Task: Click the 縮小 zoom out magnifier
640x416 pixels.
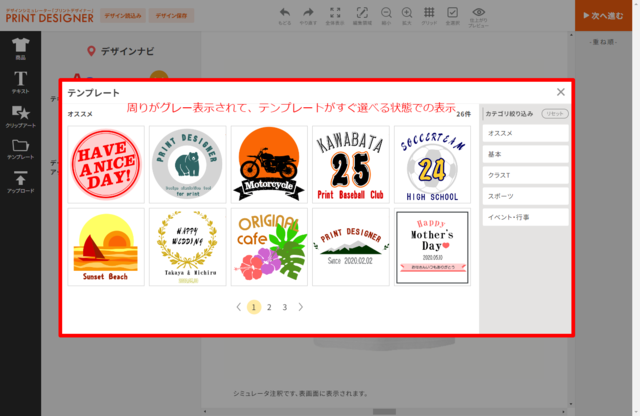Action: click(x=386, y=16)
